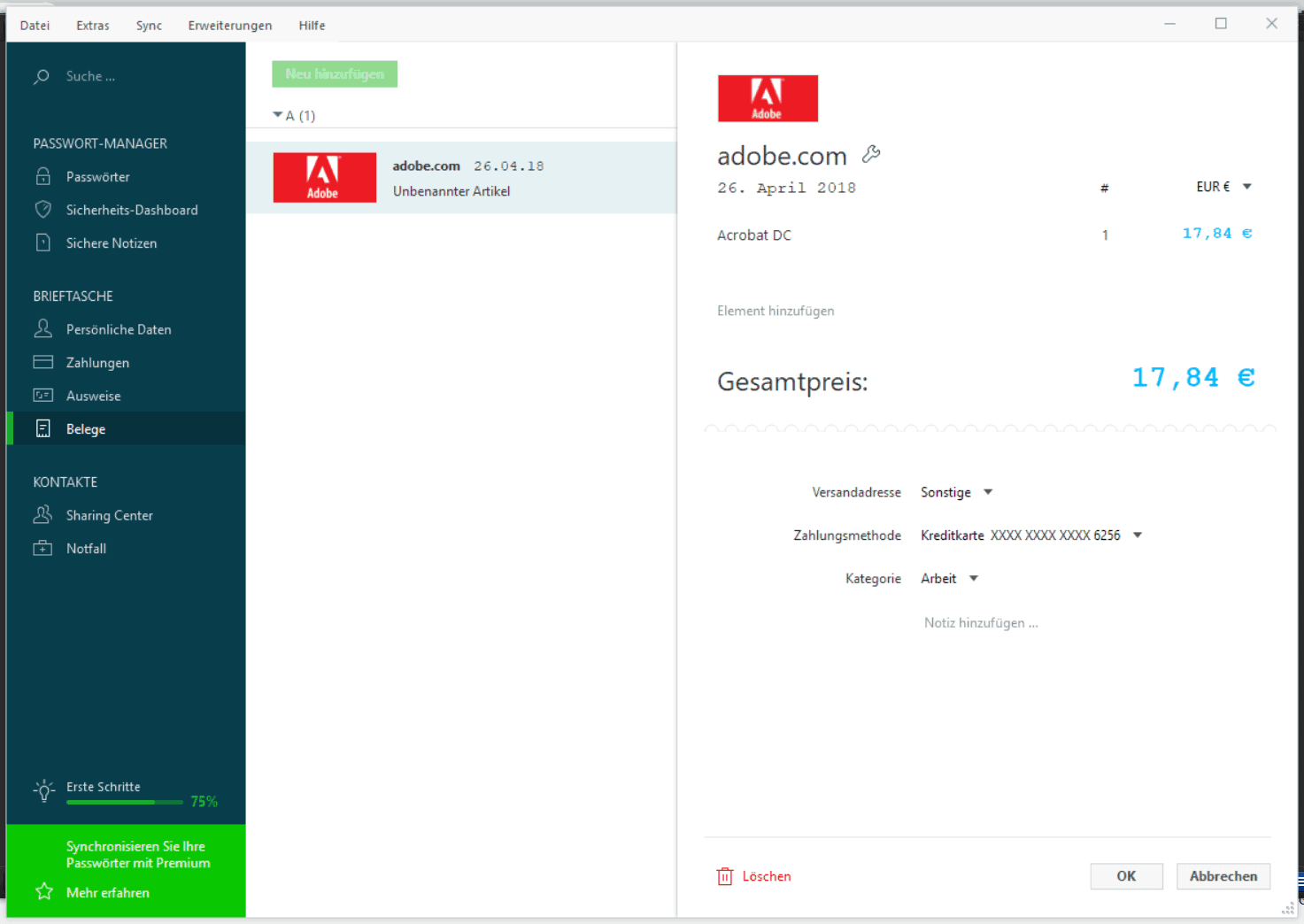Click the OK button
This screenshot has width=1304, height=924.
coord(1126,876)
